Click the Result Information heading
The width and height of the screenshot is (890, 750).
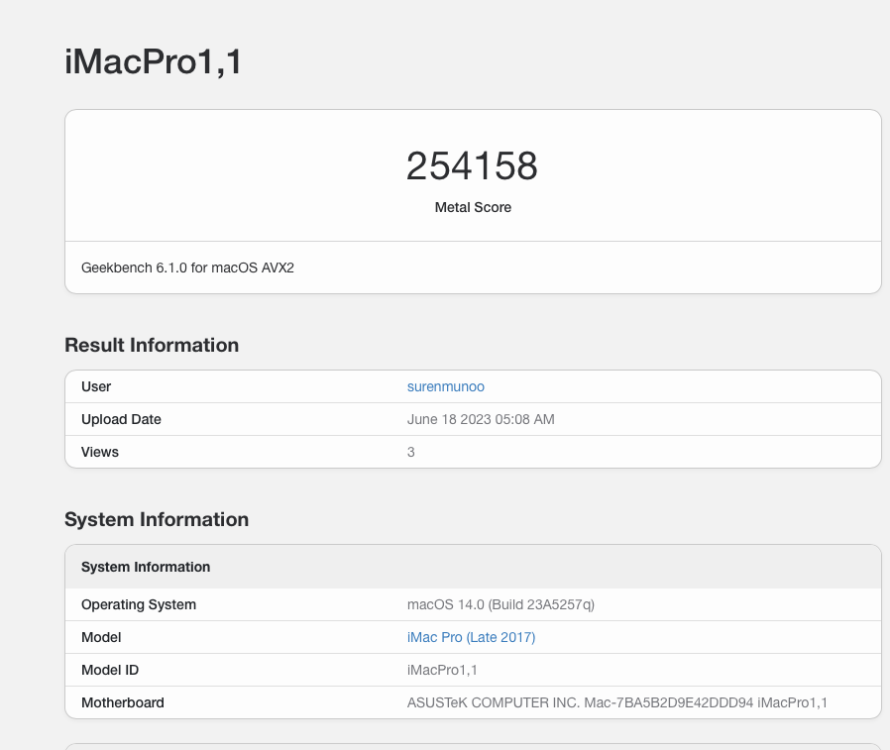[x=152, y=345]
